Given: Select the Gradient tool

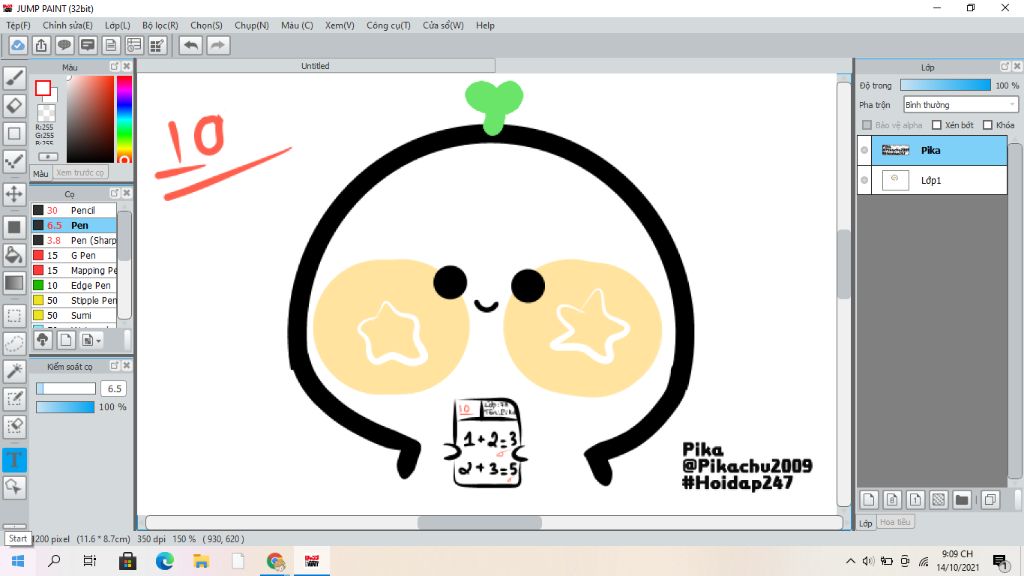Looking at the screenshot, I should [14, 283].
